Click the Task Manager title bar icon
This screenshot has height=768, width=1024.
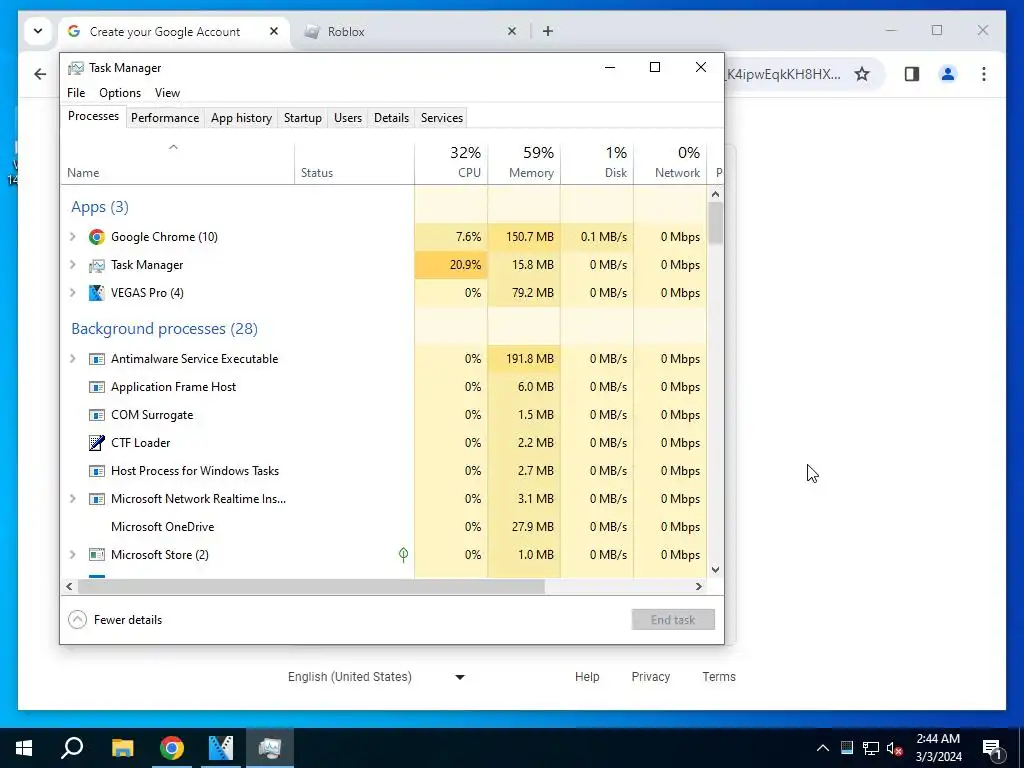pos(76,68)
